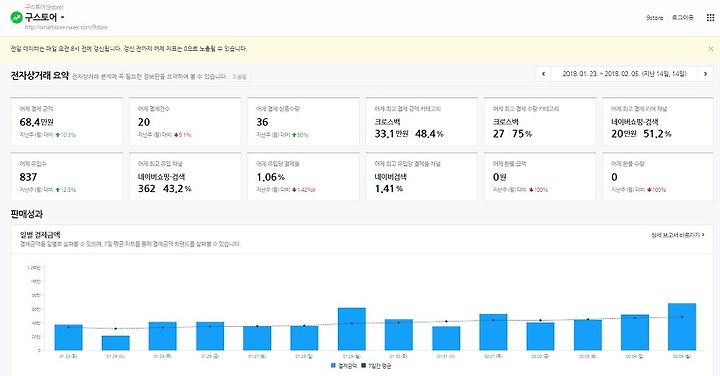Click the 02.03 bar in the chart
This screenshot has width=720, height=376.
pyautogui.click(x=588, y=335)
